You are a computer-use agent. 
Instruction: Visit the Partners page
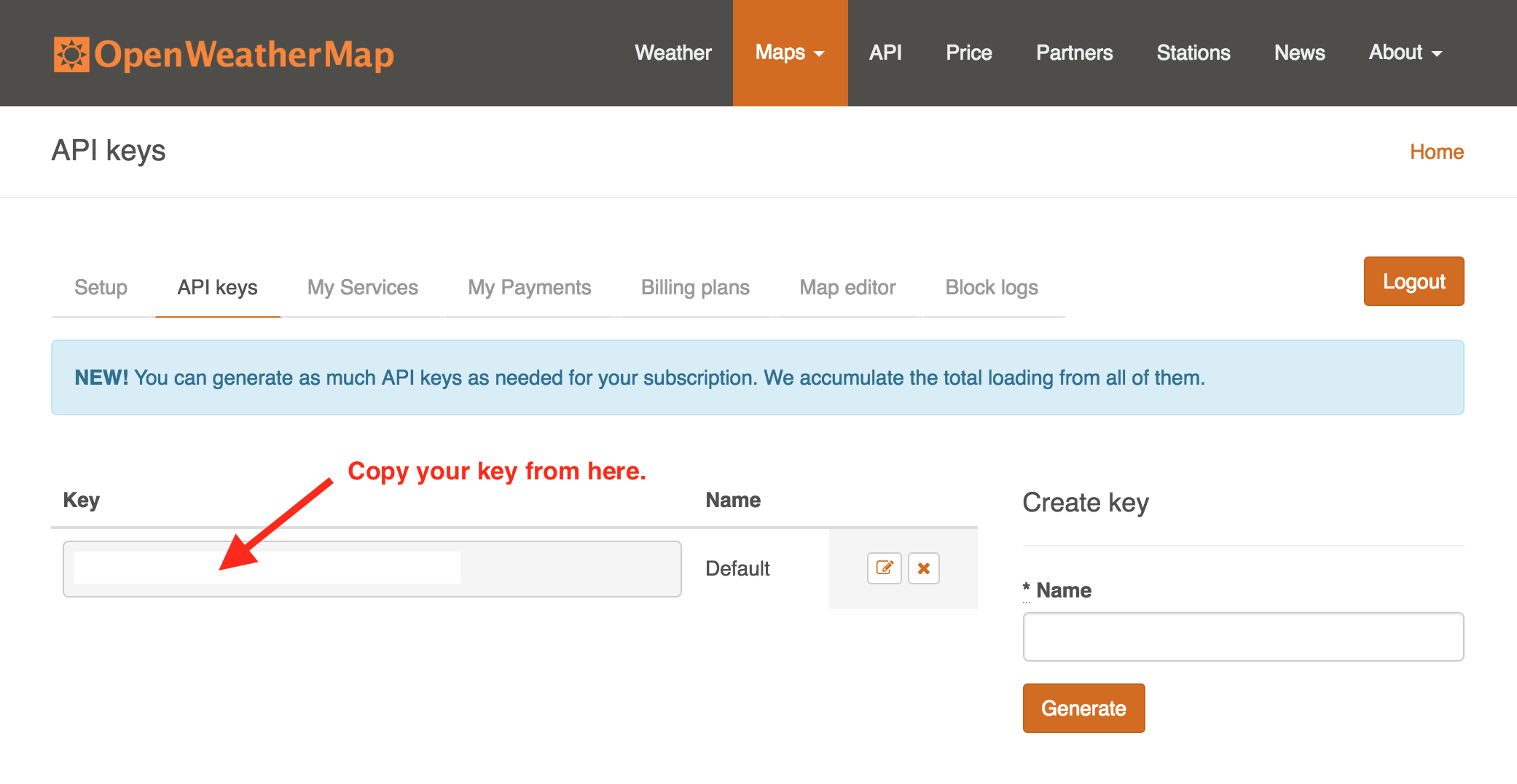[x=1075, y=53]
